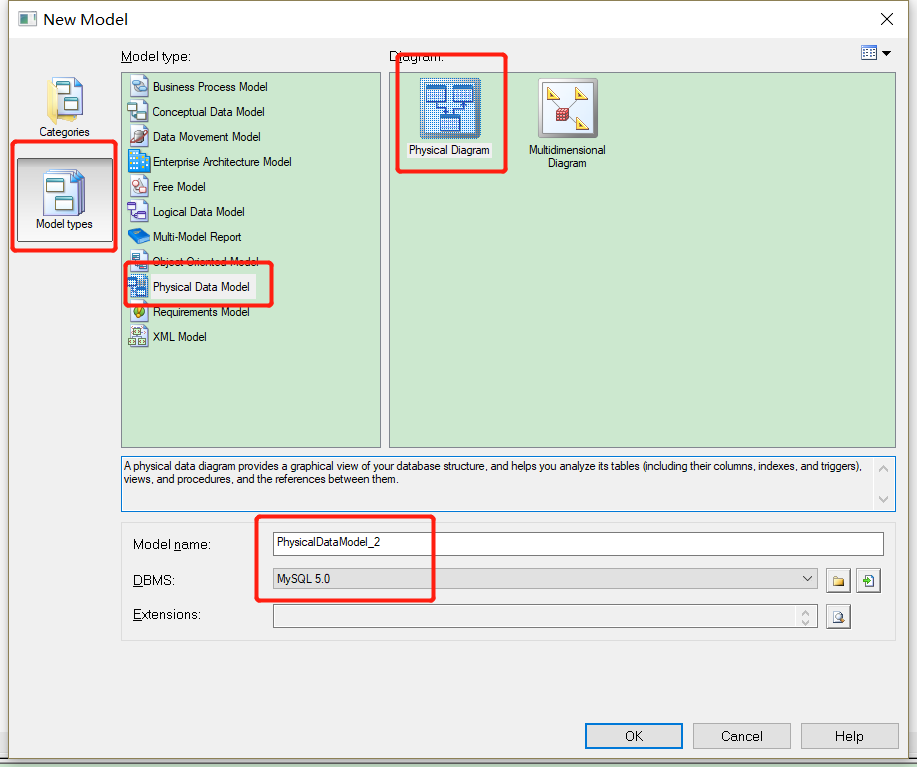917x767 pixels.
Task: Click the description box up arrow
Action: (883, 469)
